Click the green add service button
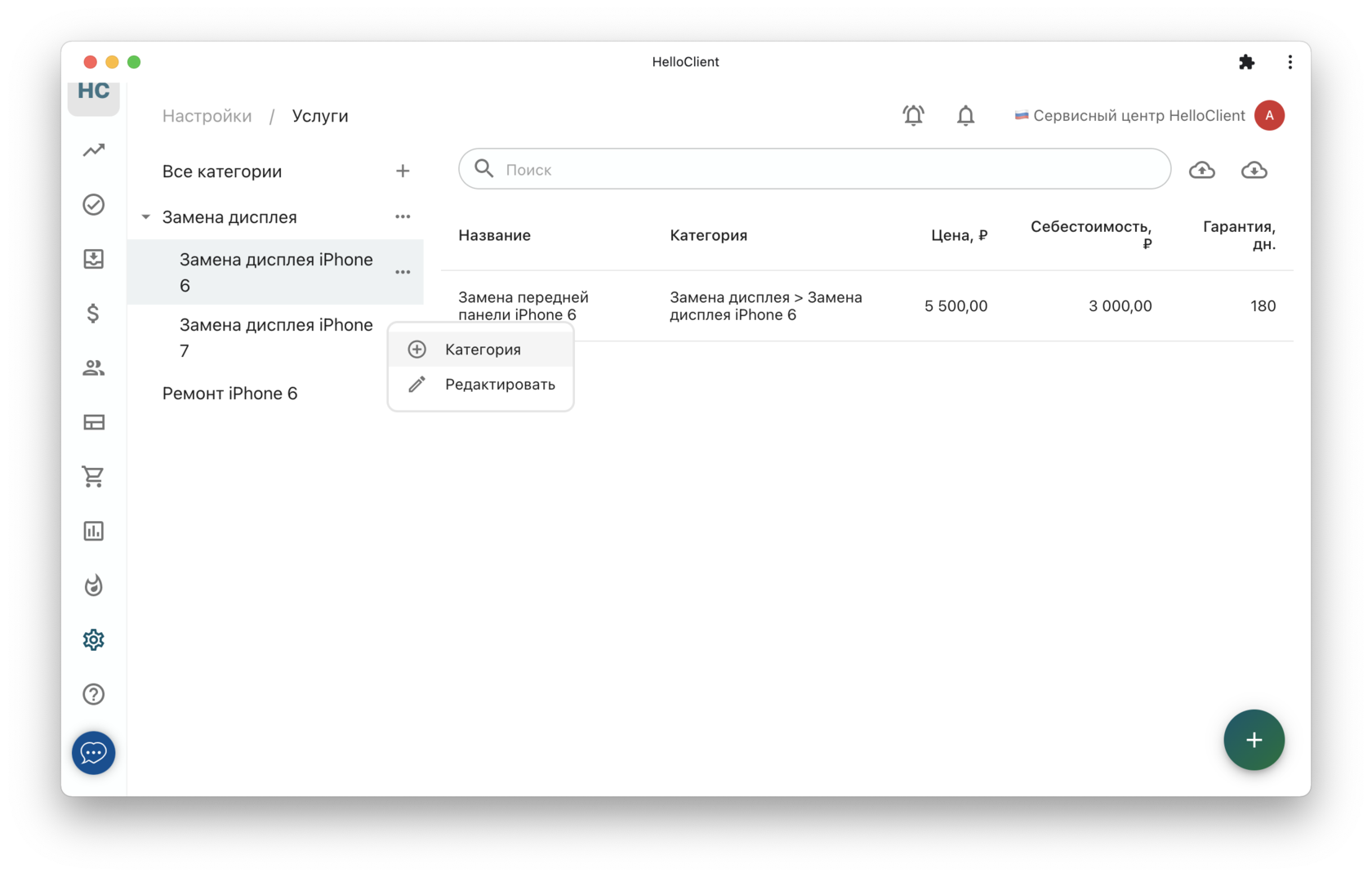Screen dimensions: 1372x877 [x=1254, y=740]
